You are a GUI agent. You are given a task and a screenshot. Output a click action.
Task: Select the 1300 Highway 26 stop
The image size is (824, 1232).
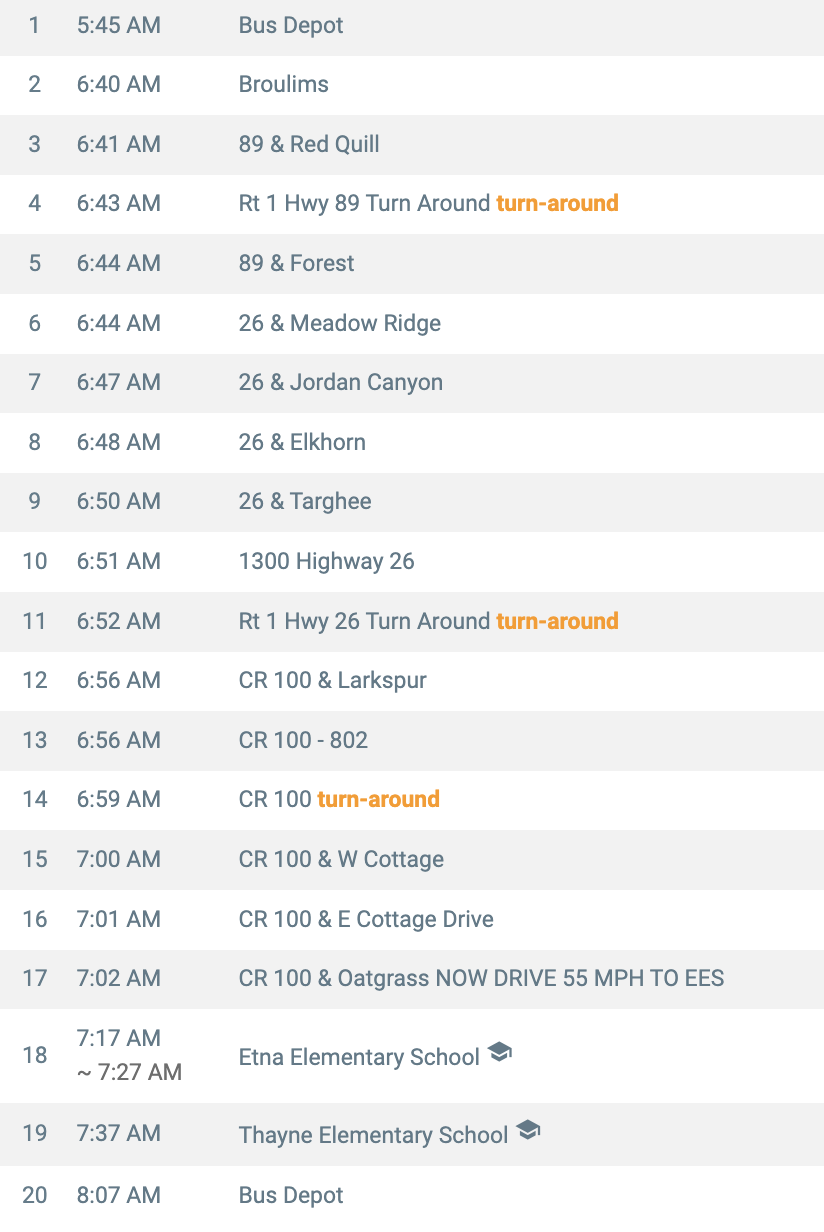pyautogui.click(x=326, y=561)
